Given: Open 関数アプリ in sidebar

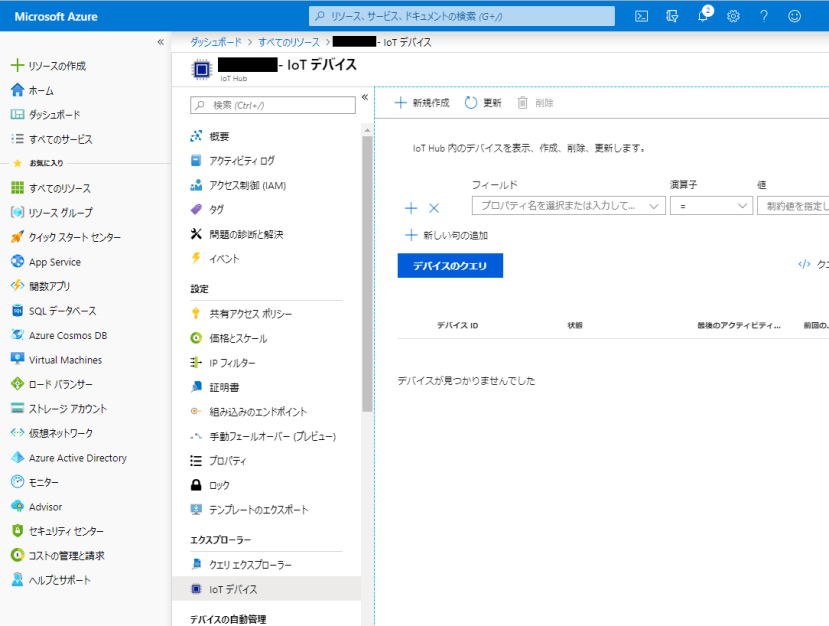Looking at the screenshot, I should 40,286.
